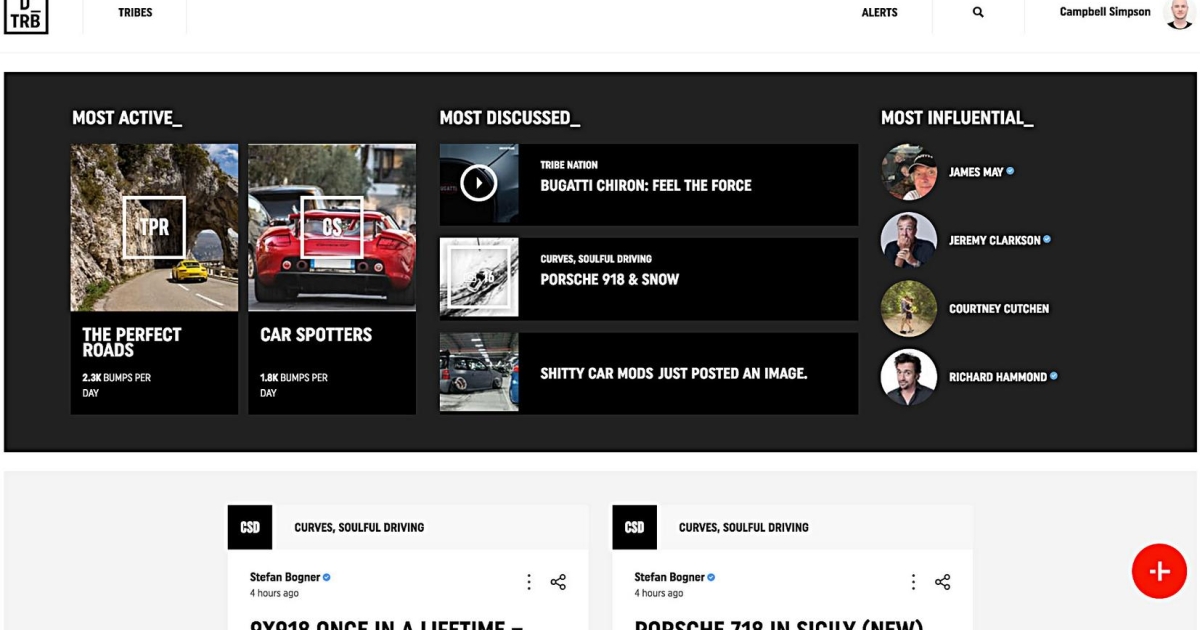Click Courtney Cutchen's avatar
The width and height of the screenshot is (1200, 630).
909,308
